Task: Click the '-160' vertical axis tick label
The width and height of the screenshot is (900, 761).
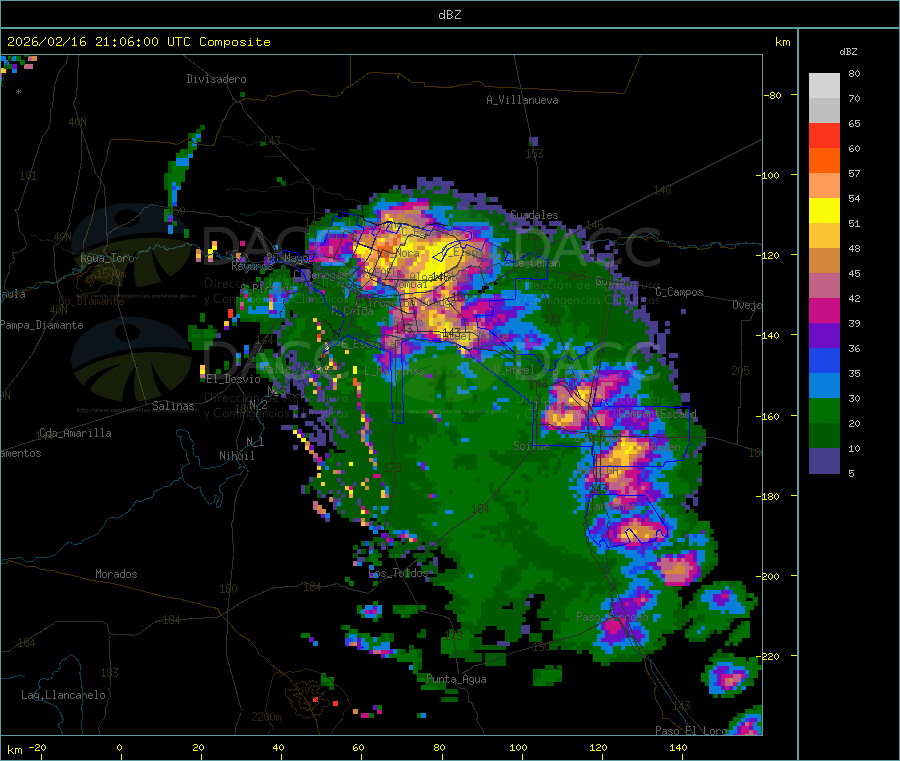Action: point(768,416)
